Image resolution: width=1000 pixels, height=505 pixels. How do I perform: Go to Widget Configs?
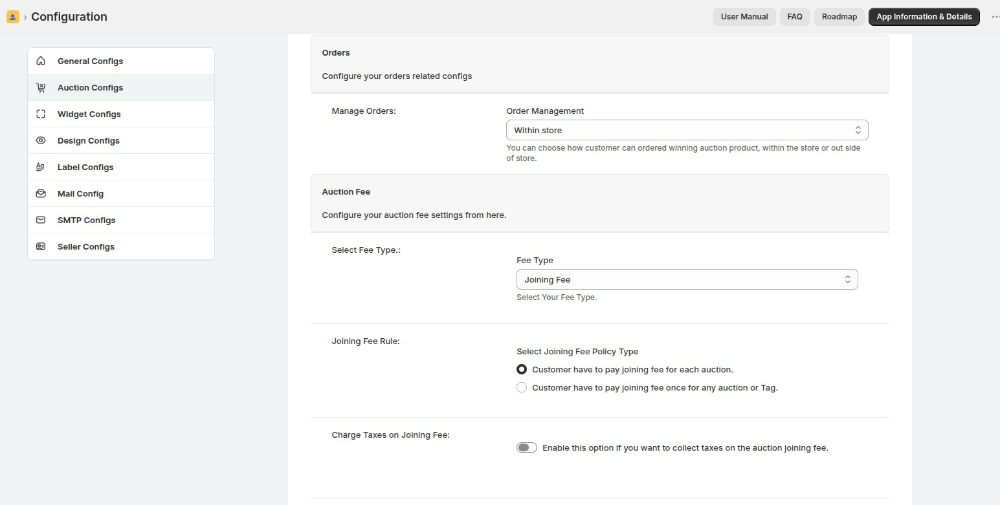pos(121,114)
